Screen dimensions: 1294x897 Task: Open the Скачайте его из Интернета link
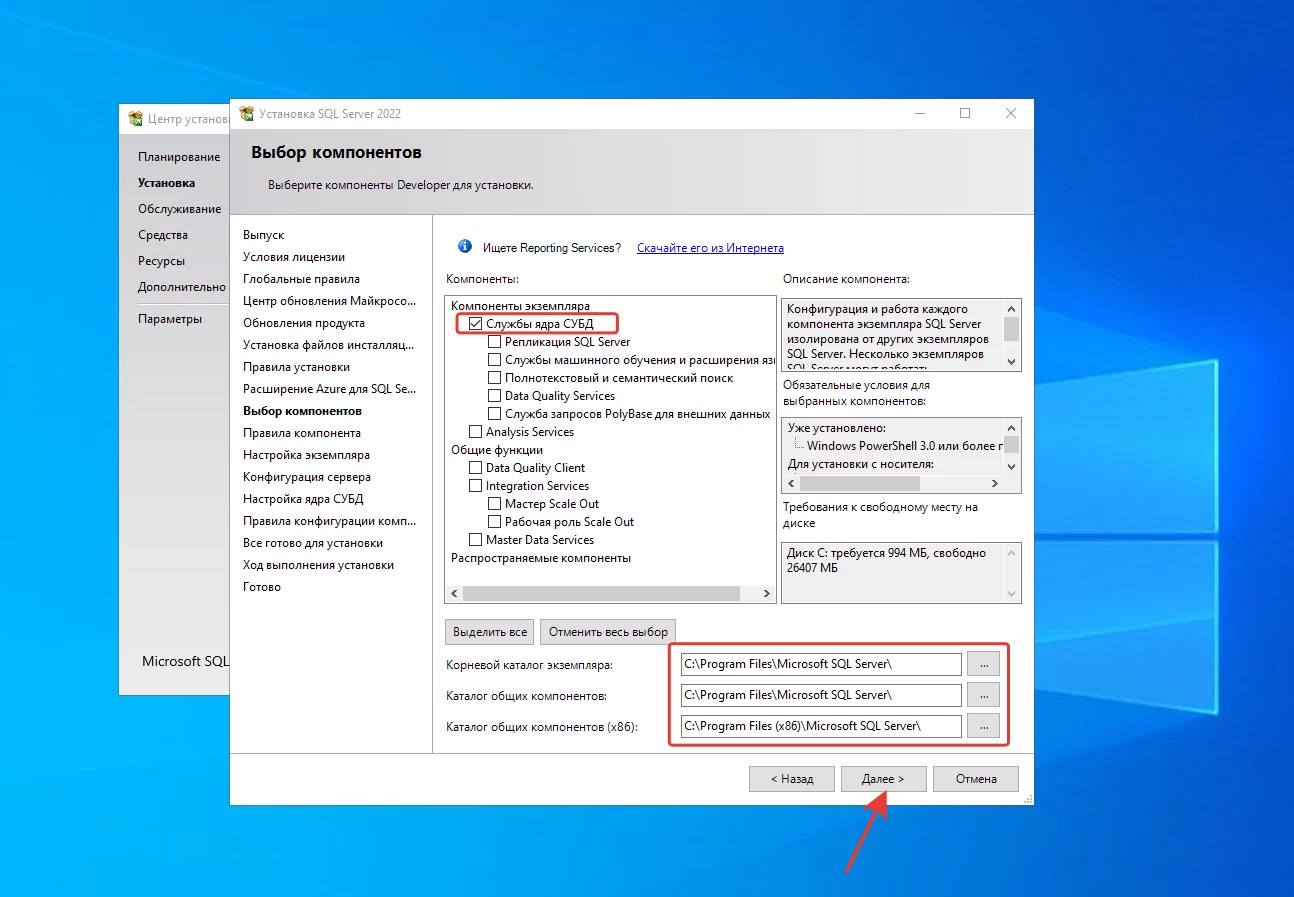(x=710, y=248)
